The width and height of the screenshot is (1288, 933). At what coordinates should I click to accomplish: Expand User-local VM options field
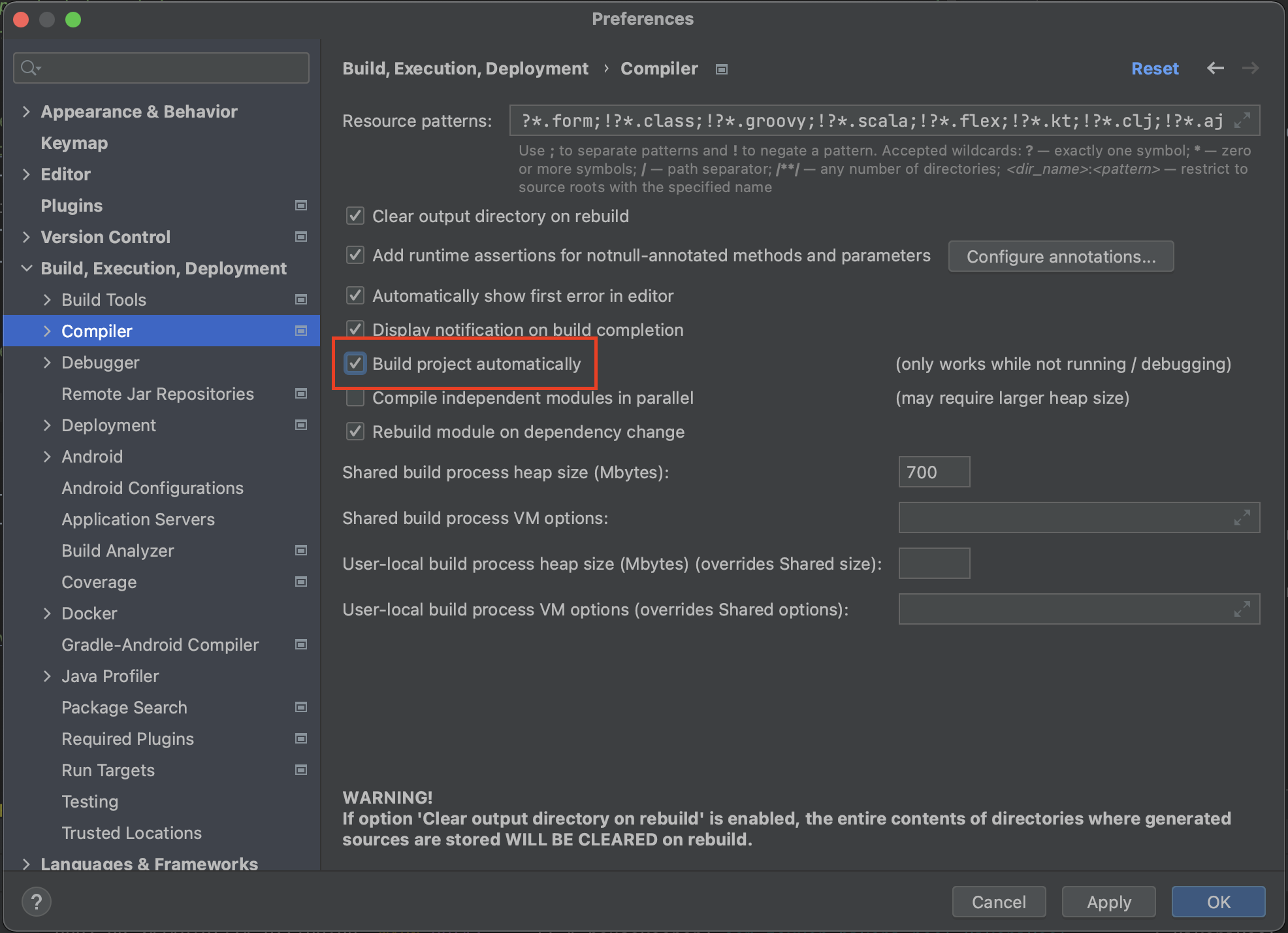click(1242, 610)
